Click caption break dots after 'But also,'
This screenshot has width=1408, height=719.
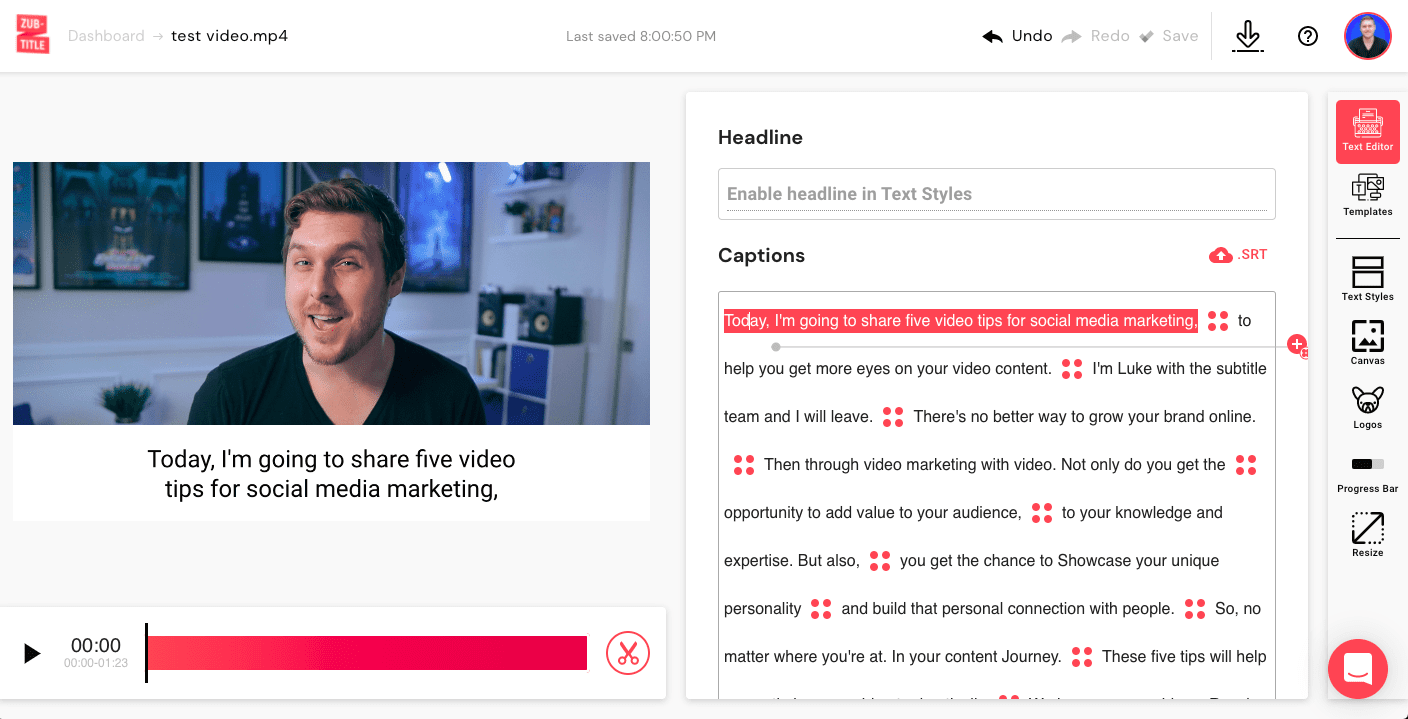click(x=880, y=561)
